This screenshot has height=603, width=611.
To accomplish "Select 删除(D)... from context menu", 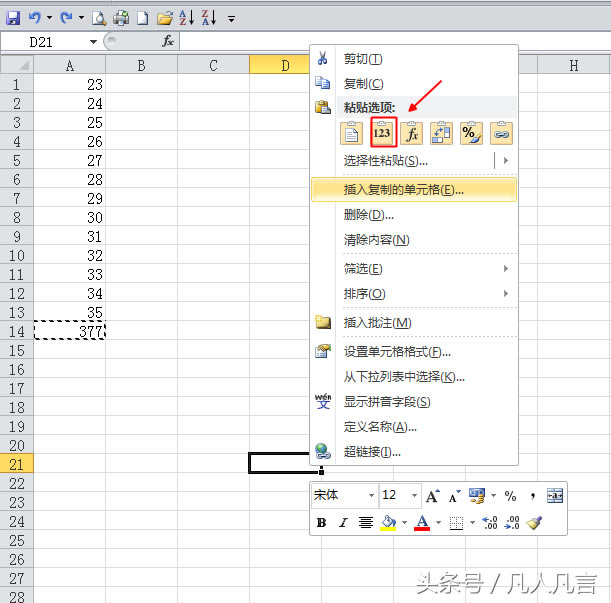I will (x=415, y=214).
